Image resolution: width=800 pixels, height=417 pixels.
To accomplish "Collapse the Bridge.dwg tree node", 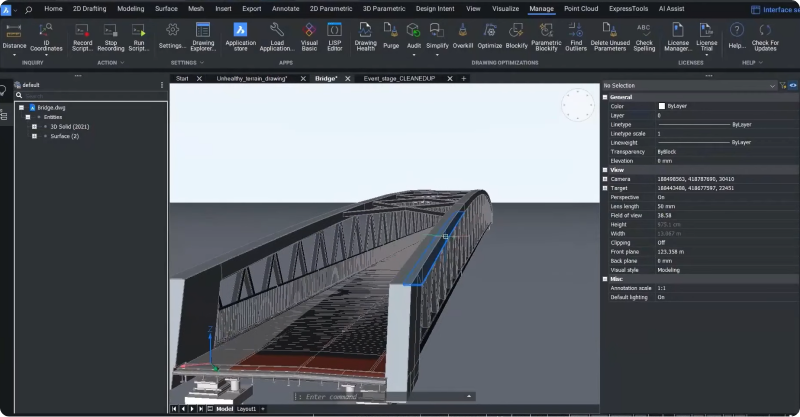I will point(20,107).
